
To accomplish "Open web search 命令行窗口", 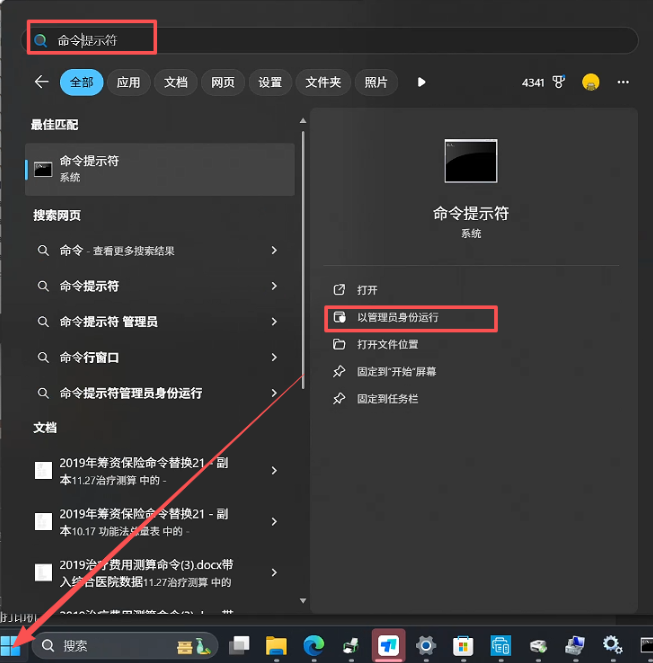I will tap(89, 357).
